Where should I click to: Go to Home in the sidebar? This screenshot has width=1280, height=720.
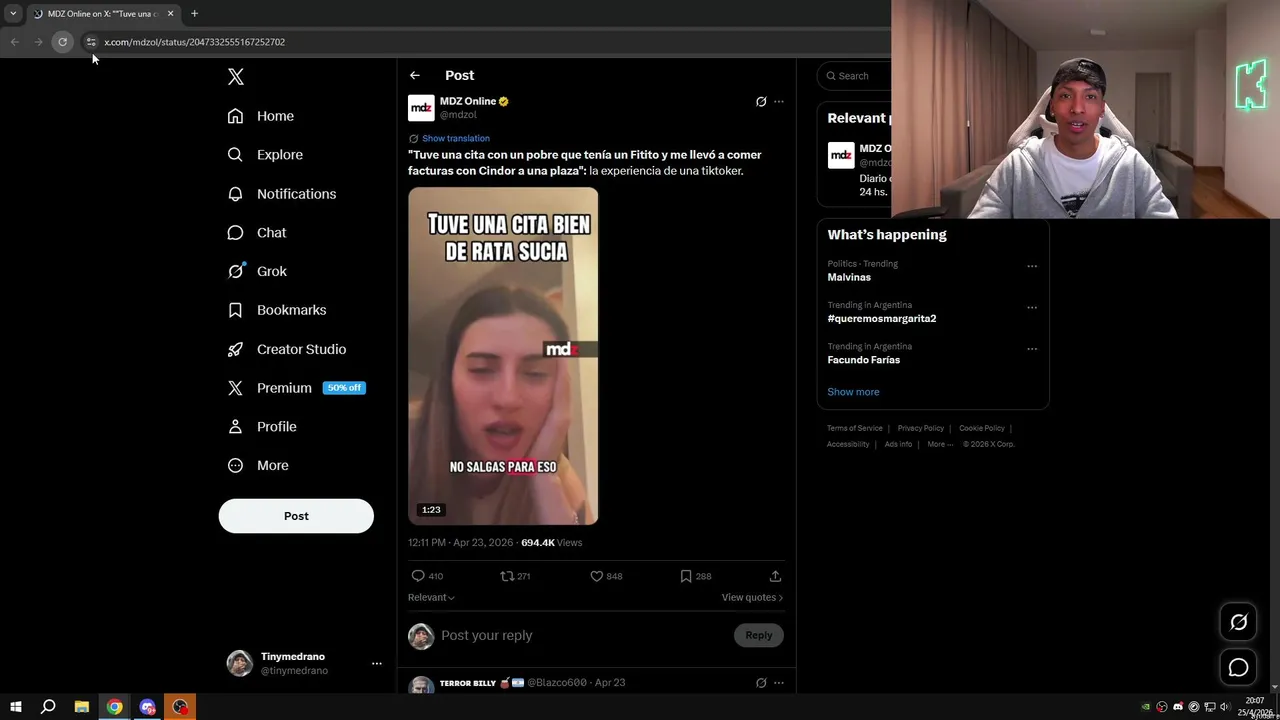tap(261, 116)
